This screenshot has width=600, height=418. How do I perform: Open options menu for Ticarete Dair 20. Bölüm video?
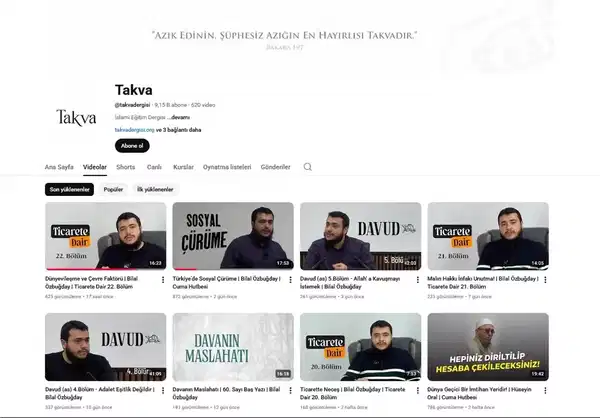pos(418,390)
